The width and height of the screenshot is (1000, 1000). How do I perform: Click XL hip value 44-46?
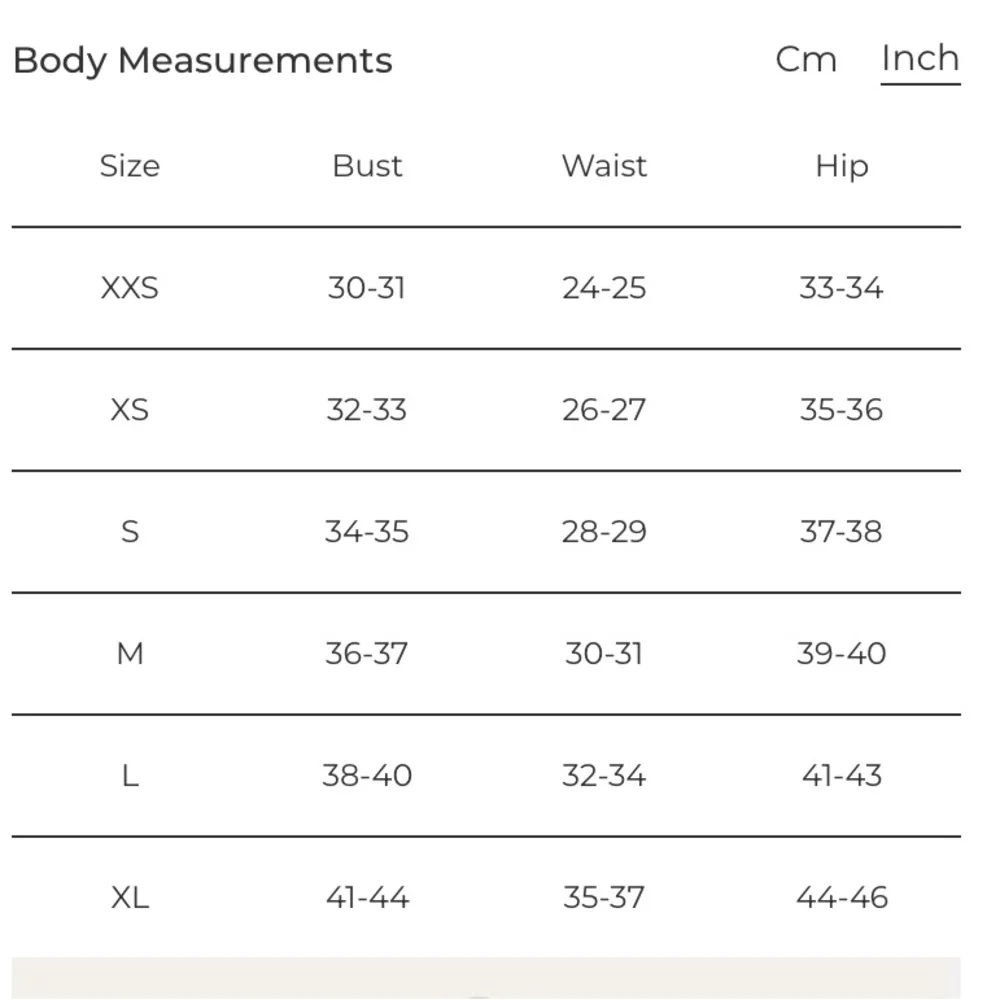841,897
